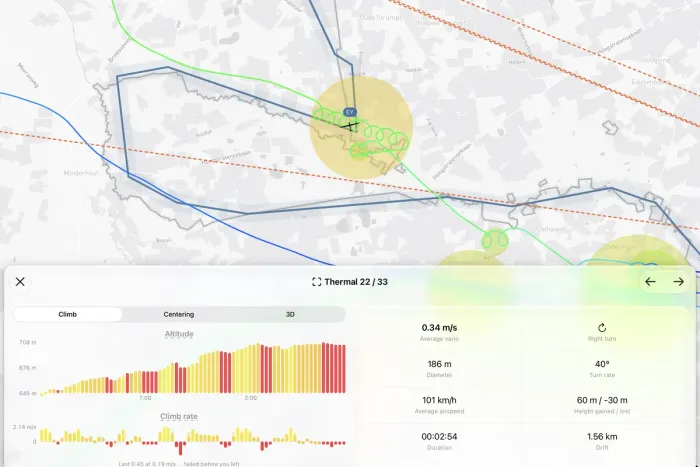This screenshot has height=467, width=700.
Task: Click the Right turn rotation icon
Action: [602, 328]
